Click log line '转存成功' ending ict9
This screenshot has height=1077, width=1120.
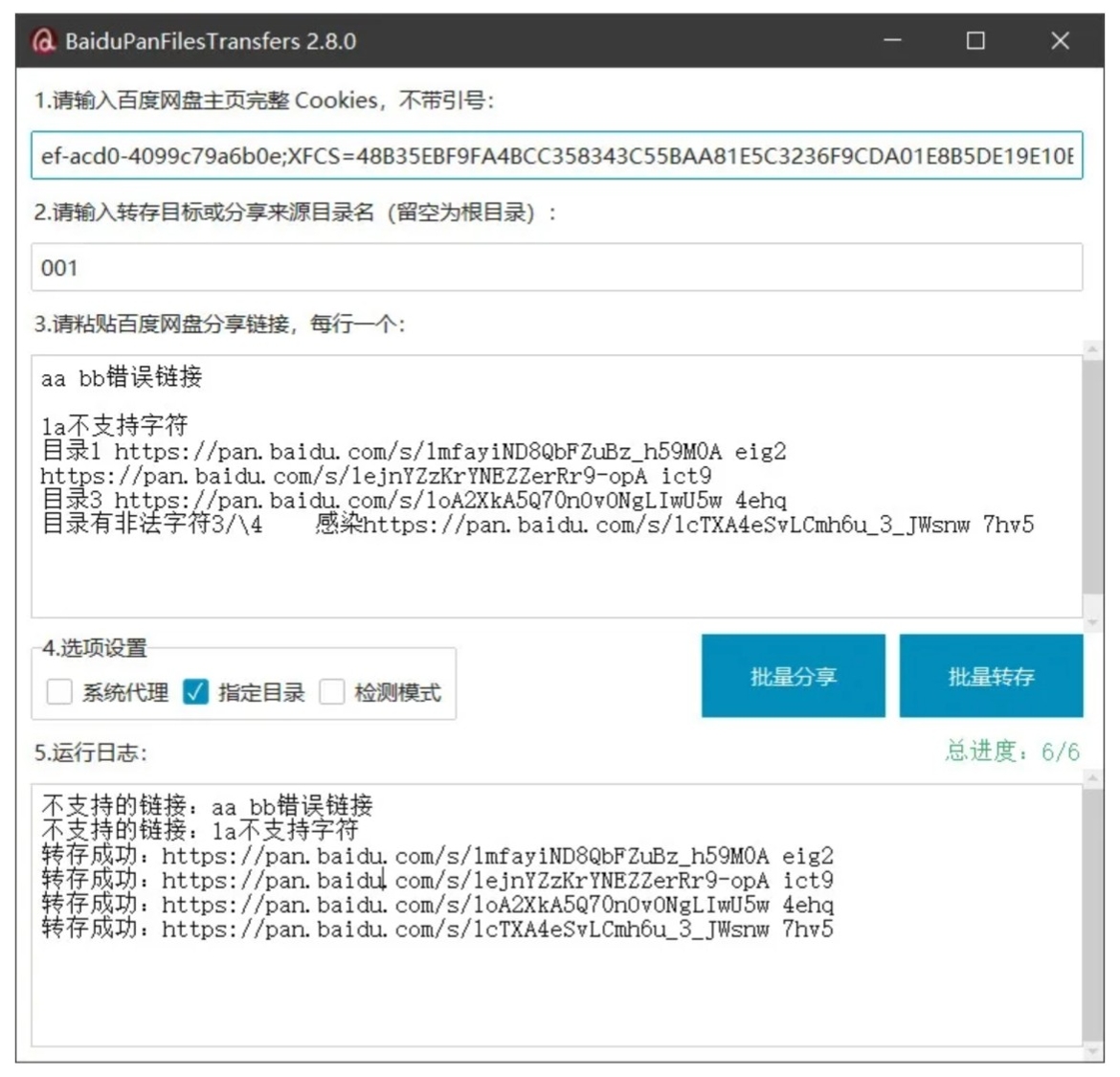tap(437, 879)
